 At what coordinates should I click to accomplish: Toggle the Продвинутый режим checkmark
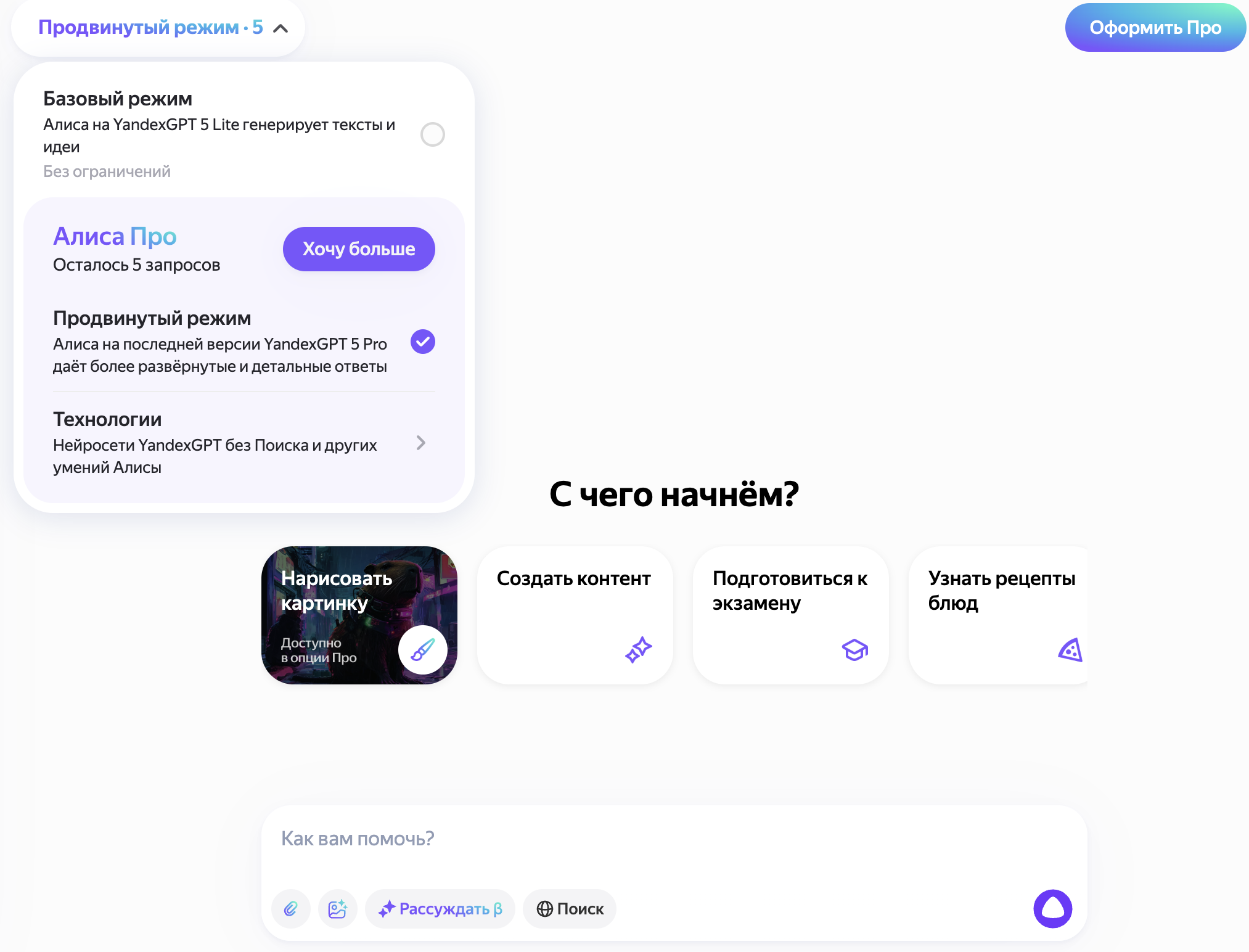coord(423,342)
